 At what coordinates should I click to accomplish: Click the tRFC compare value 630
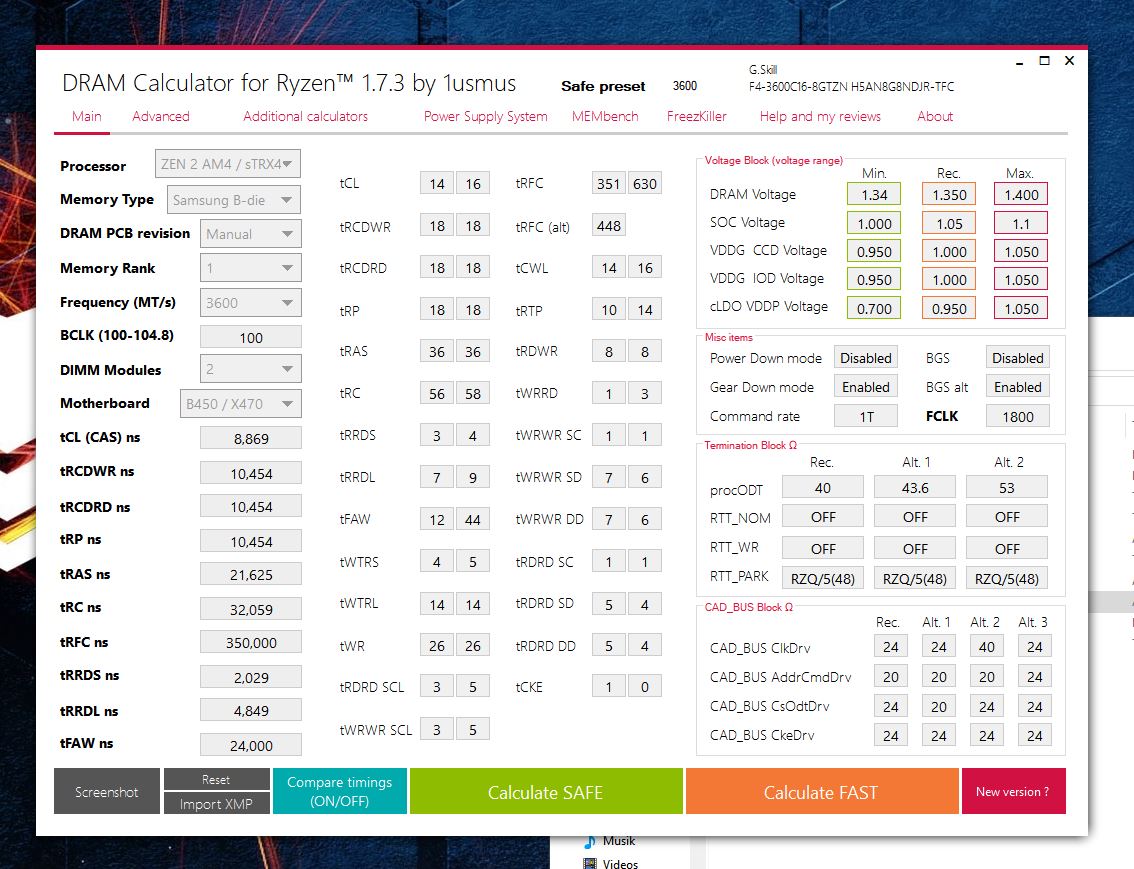coord(644,184)
